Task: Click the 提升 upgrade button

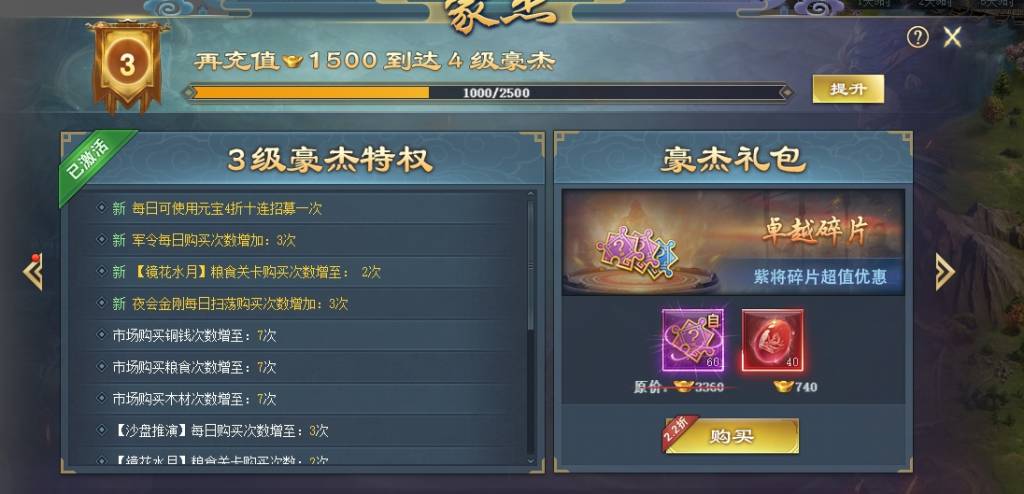Action: [848, 89]
